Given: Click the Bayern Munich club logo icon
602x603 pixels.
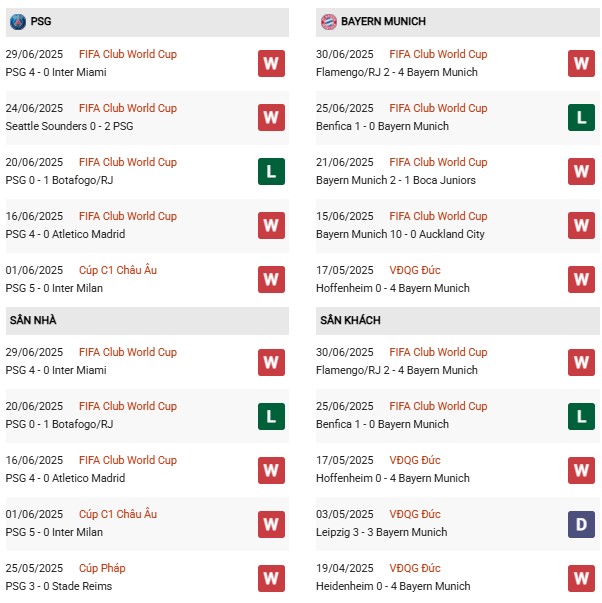Looking at the screenshot, I should point(328,21).
